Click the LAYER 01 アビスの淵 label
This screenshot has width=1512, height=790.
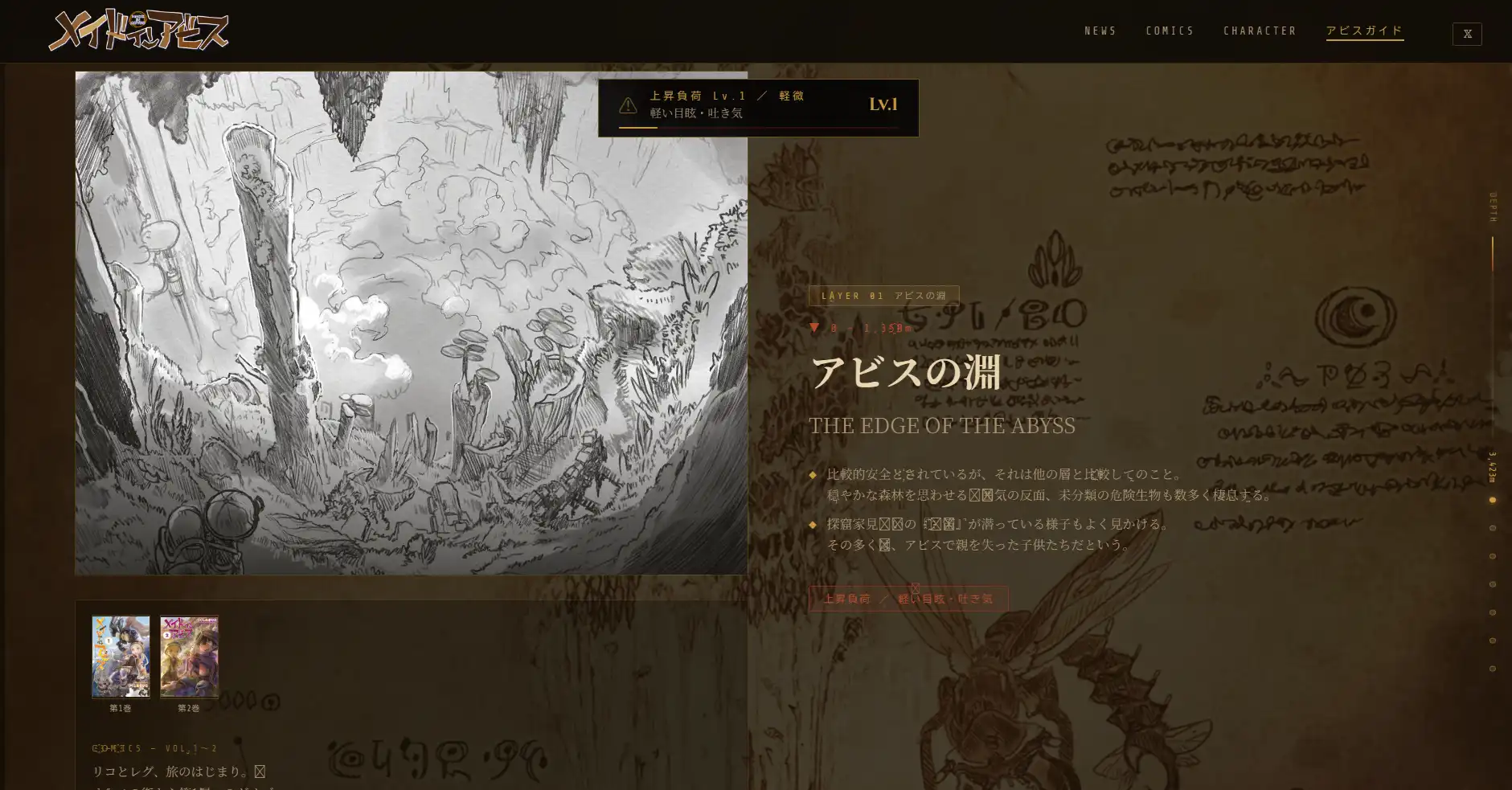[883, 296]
